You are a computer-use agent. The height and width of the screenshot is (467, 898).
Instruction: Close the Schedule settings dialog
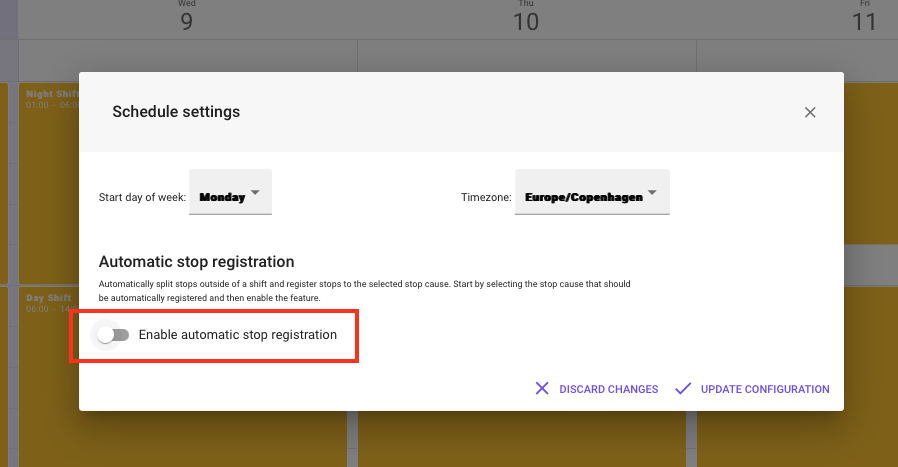click(x=809, y=112)
